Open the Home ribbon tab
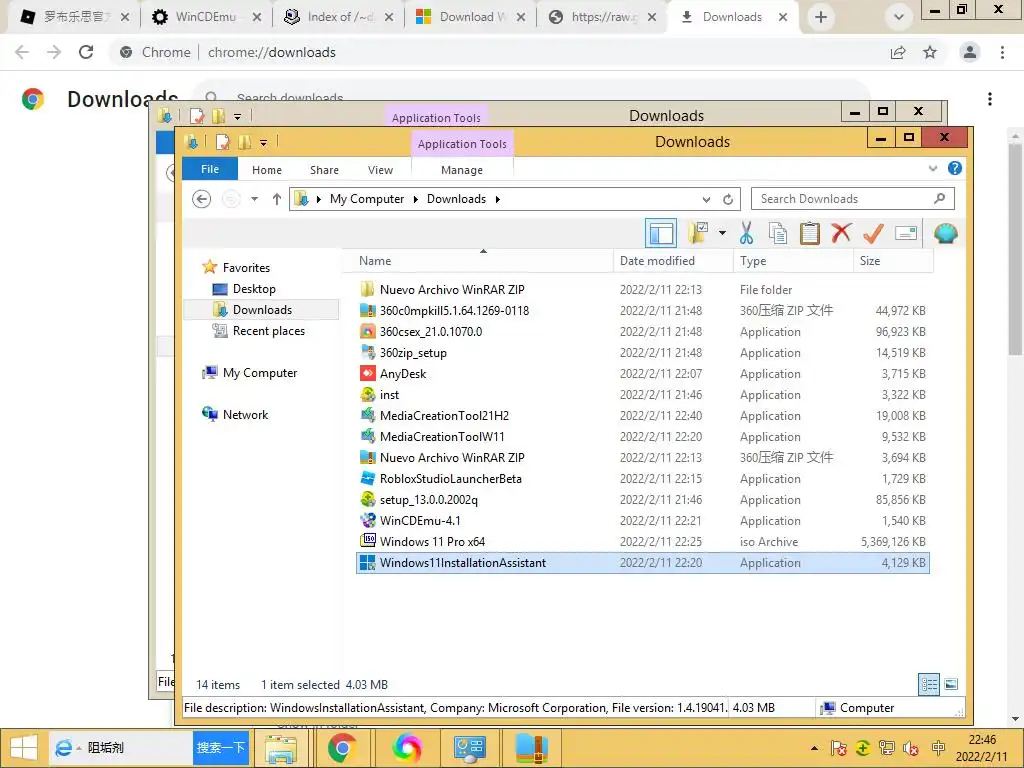Screen dimensions: 1024x768 point(267,170)
